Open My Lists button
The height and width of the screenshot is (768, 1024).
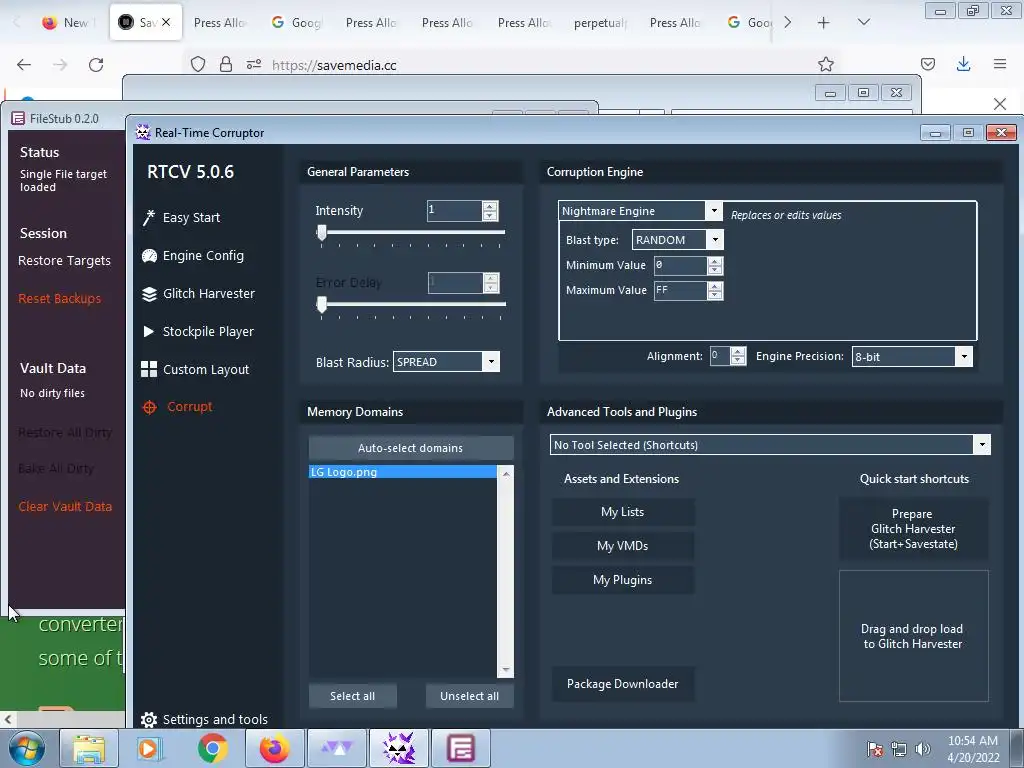[622, 512]
